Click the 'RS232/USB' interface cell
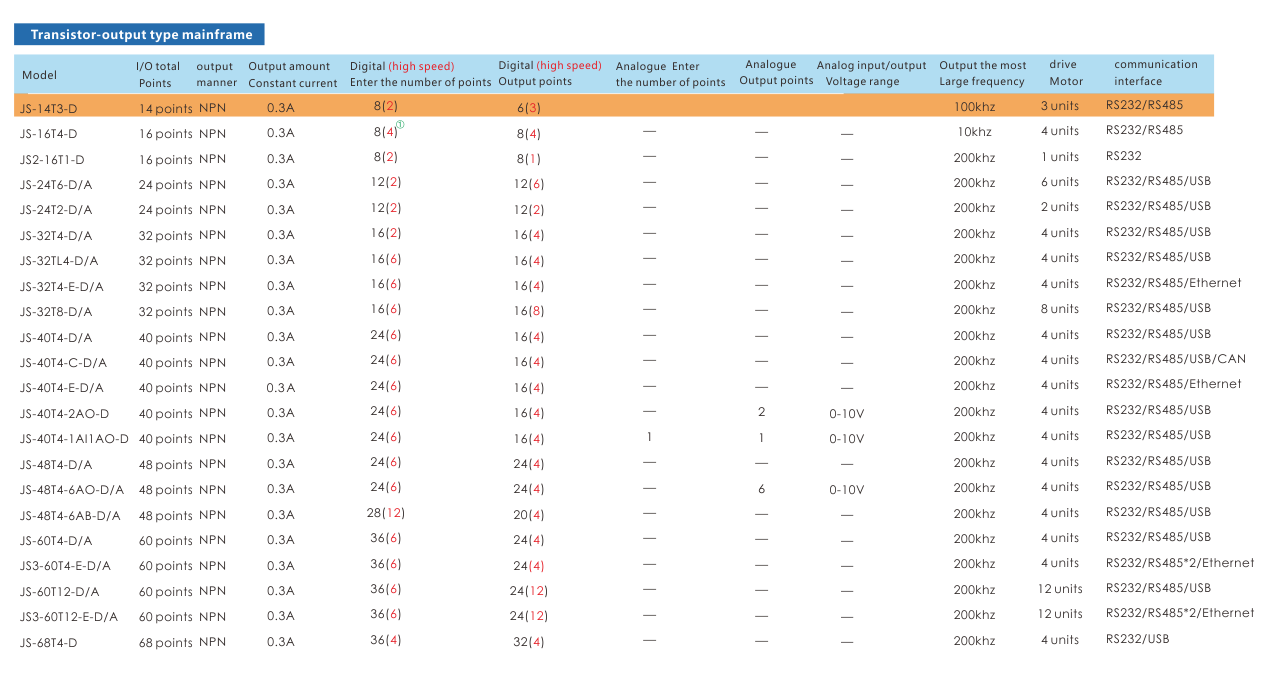The image size is (1268, 680). [x=1137, y=638]
